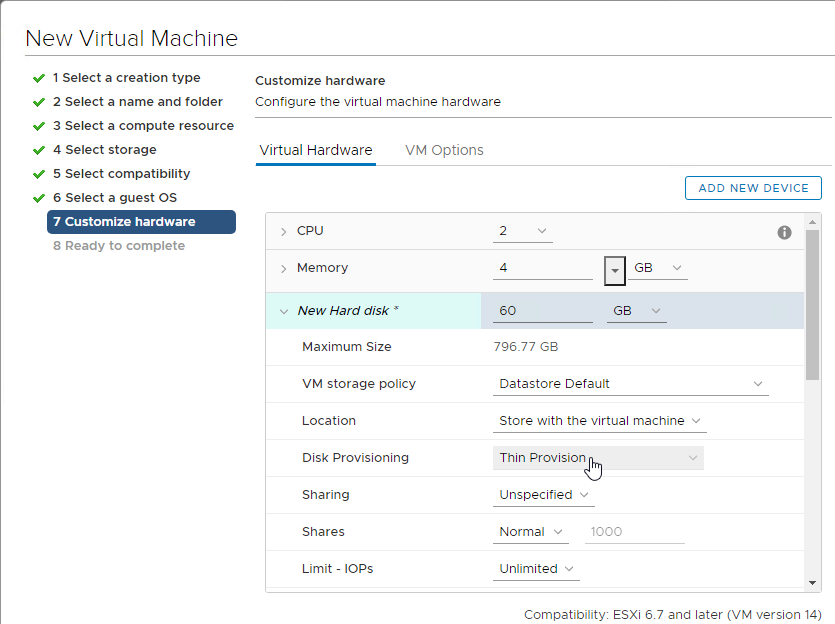Screen dimensions: 835x624
Task: Go to step 5 Select compatibility
Action: (x=121, y=174)
